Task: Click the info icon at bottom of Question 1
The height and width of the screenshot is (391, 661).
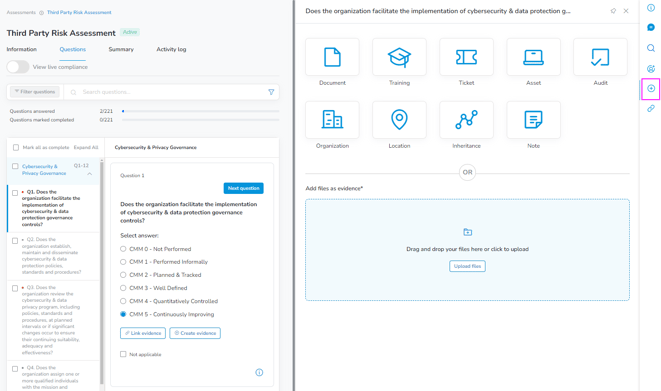Action: (x=259, y=372)
